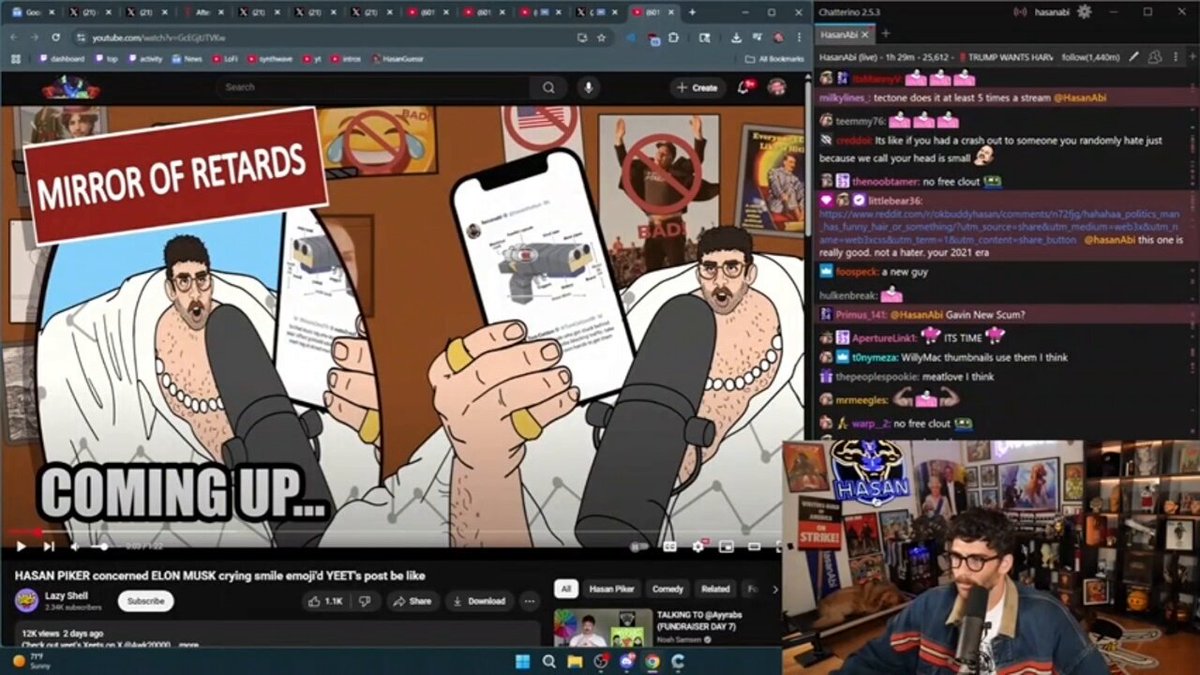The image size is (1200, 675).
Task: Open the activity bookmark
Action: click(145, 59)
